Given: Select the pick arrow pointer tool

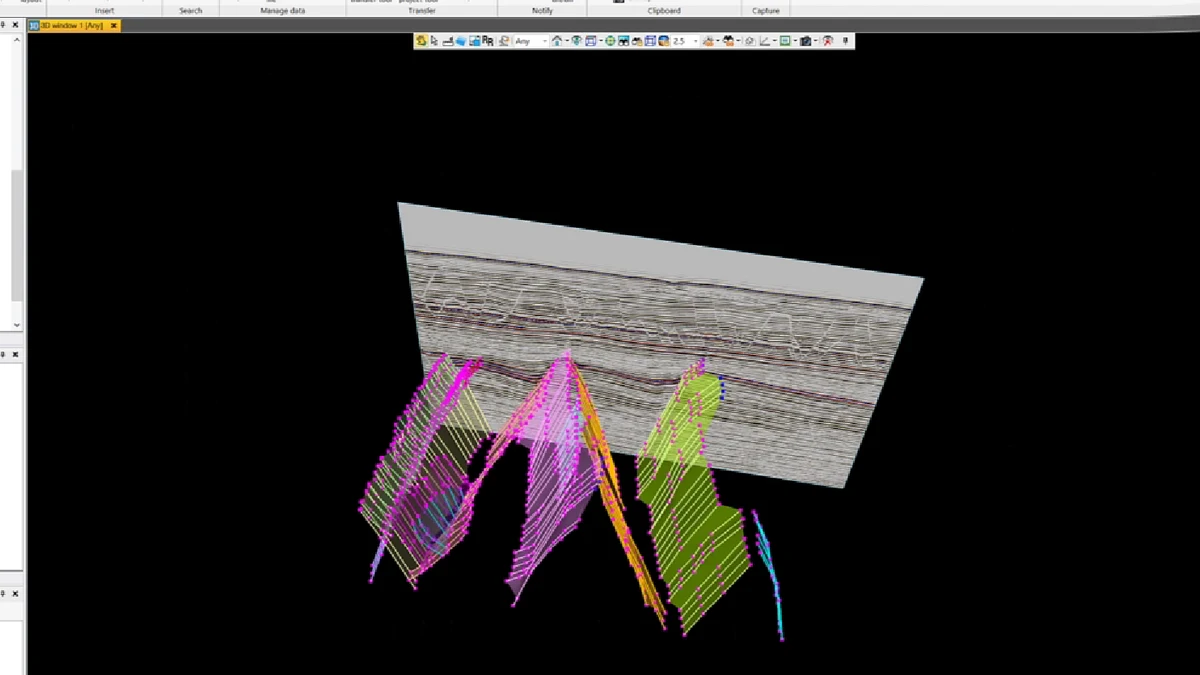Looking at the screenshot, I should 434,41.
